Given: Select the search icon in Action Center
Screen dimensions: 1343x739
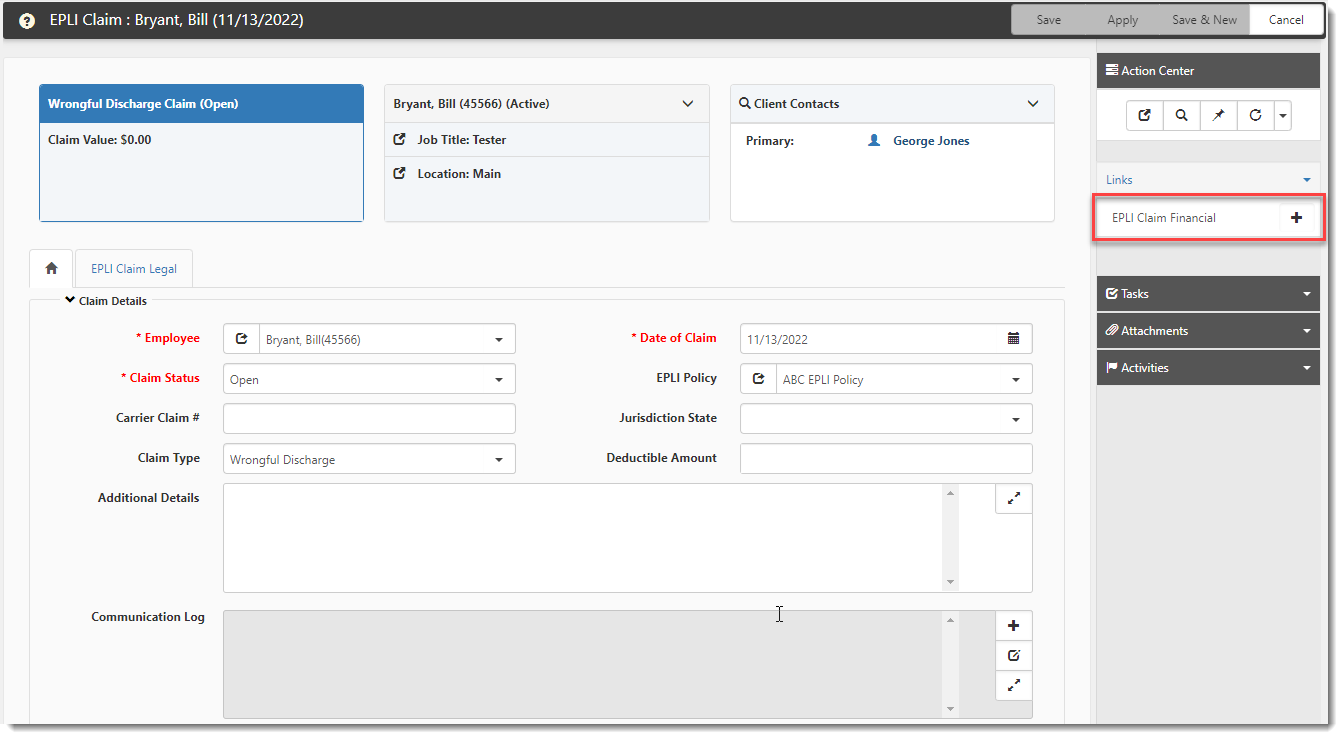Looking at the screenshot, I should (x=1181, y=115).
